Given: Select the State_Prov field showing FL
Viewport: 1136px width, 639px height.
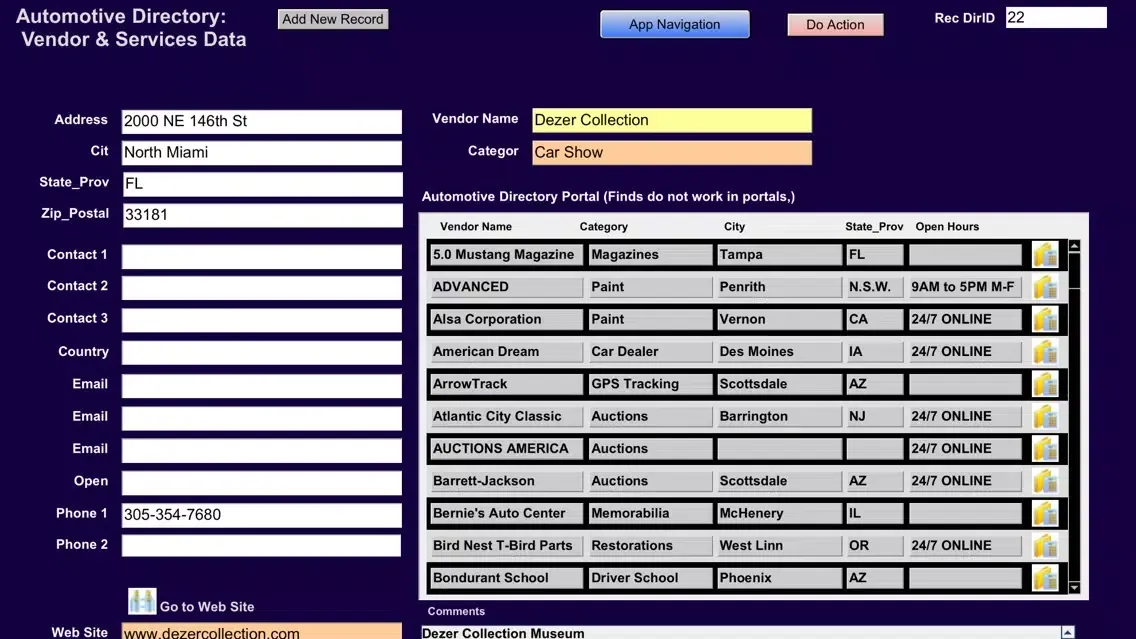Looking at the screenshot, I should [x=262, y=184].
